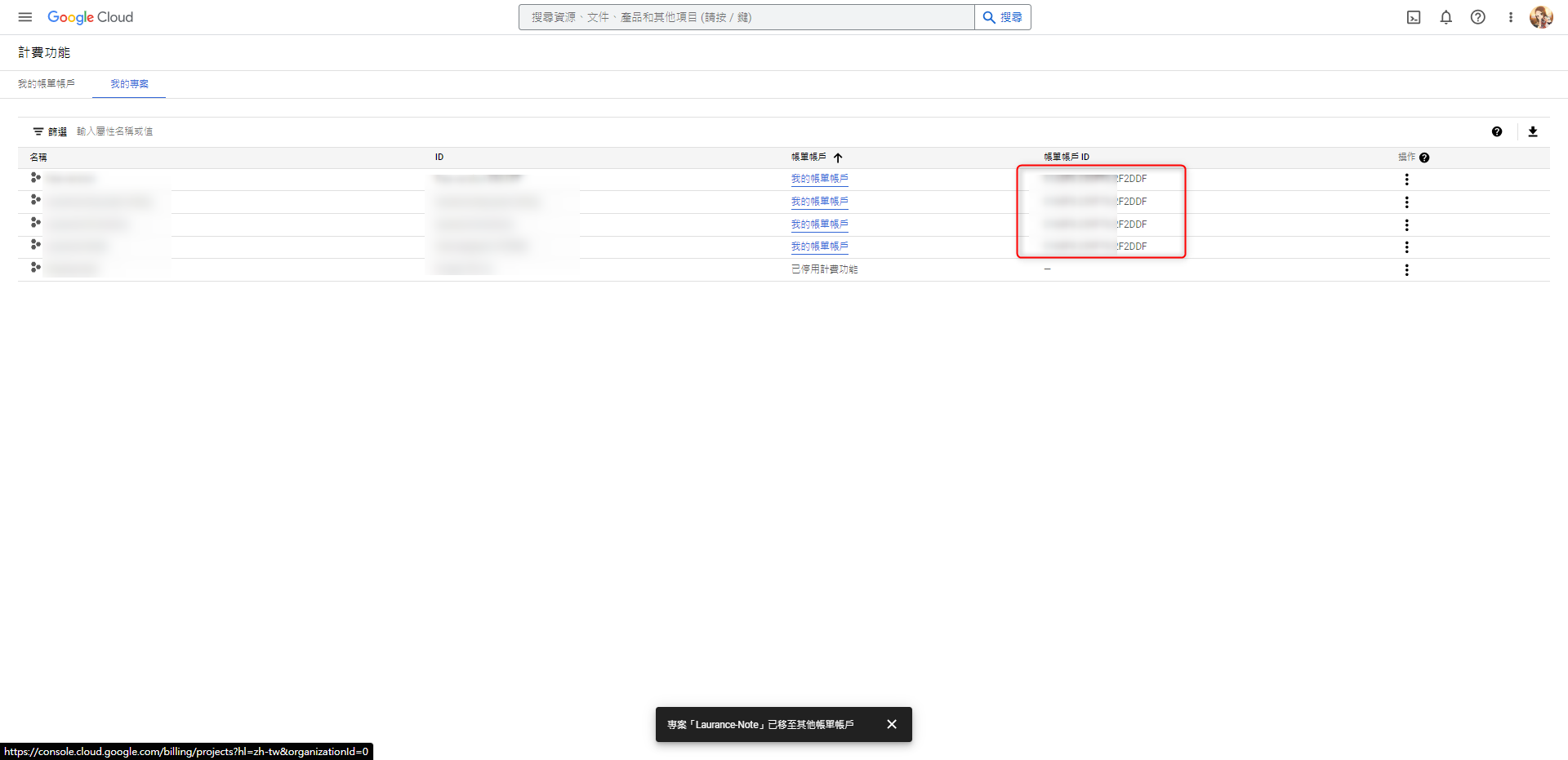Click the project icon in third row
The image size is (1568, 760).
tap(35, 222)
